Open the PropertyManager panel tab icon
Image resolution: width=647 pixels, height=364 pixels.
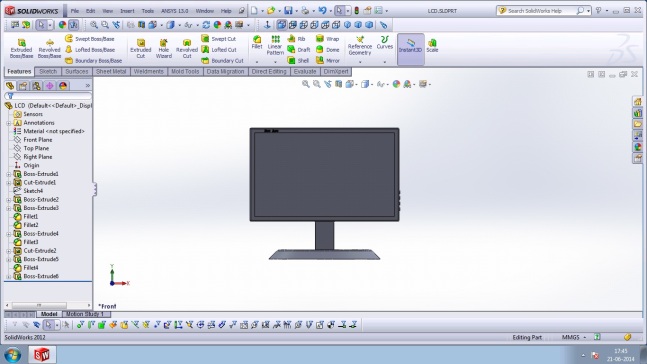[23, 86]
